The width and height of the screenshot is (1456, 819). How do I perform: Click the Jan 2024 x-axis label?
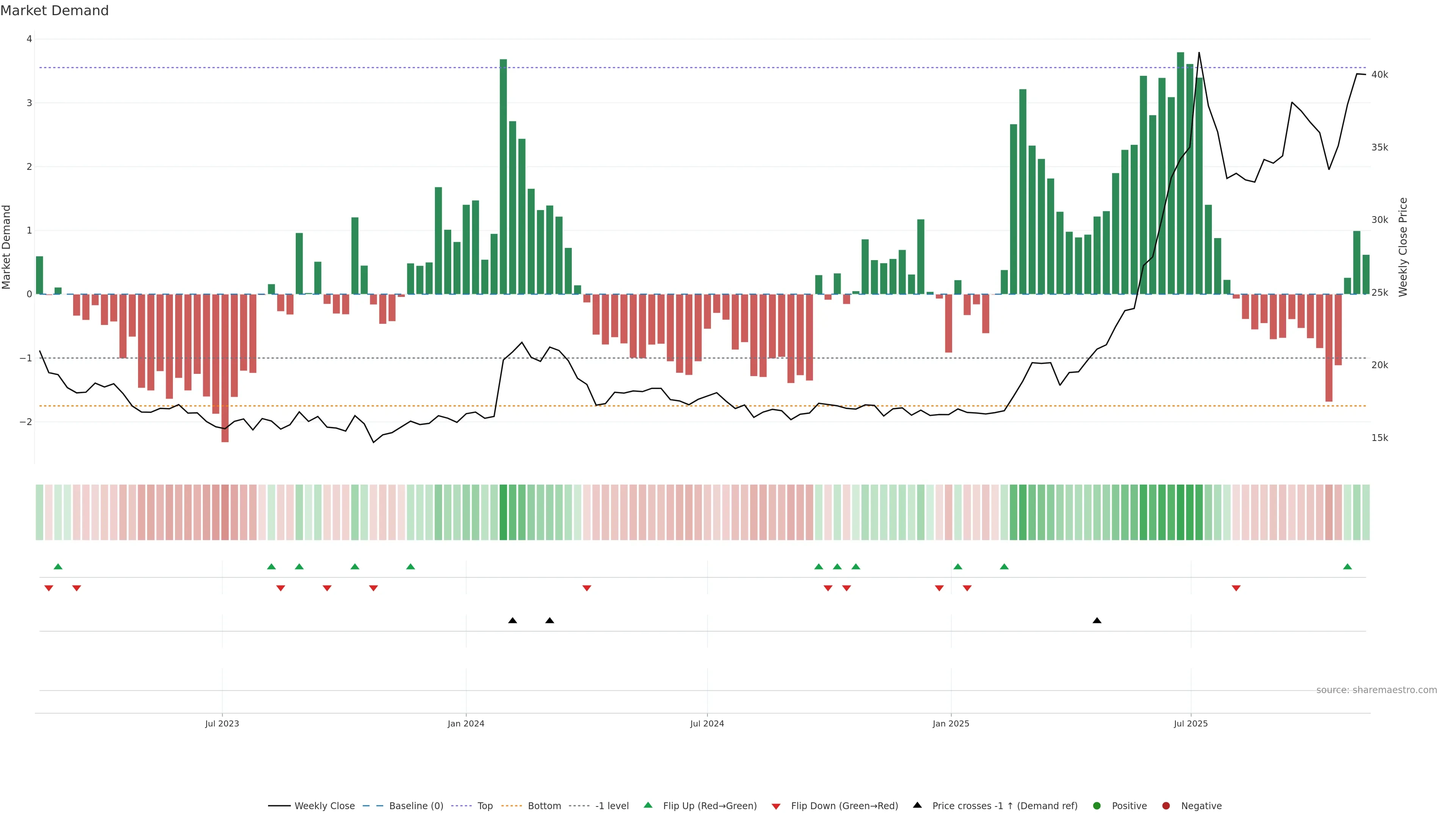[466, 724]
